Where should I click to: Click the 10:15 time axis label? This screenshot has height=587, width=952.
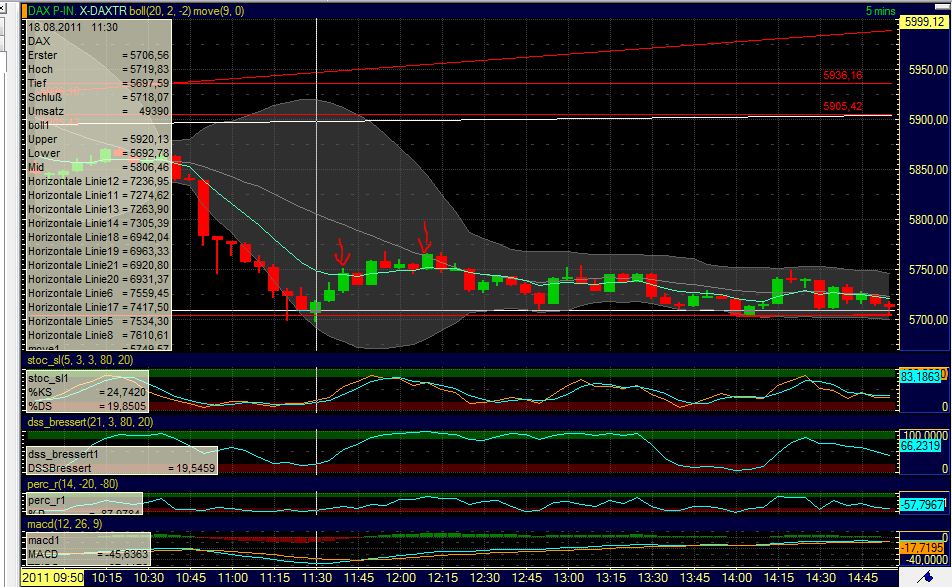107,577
